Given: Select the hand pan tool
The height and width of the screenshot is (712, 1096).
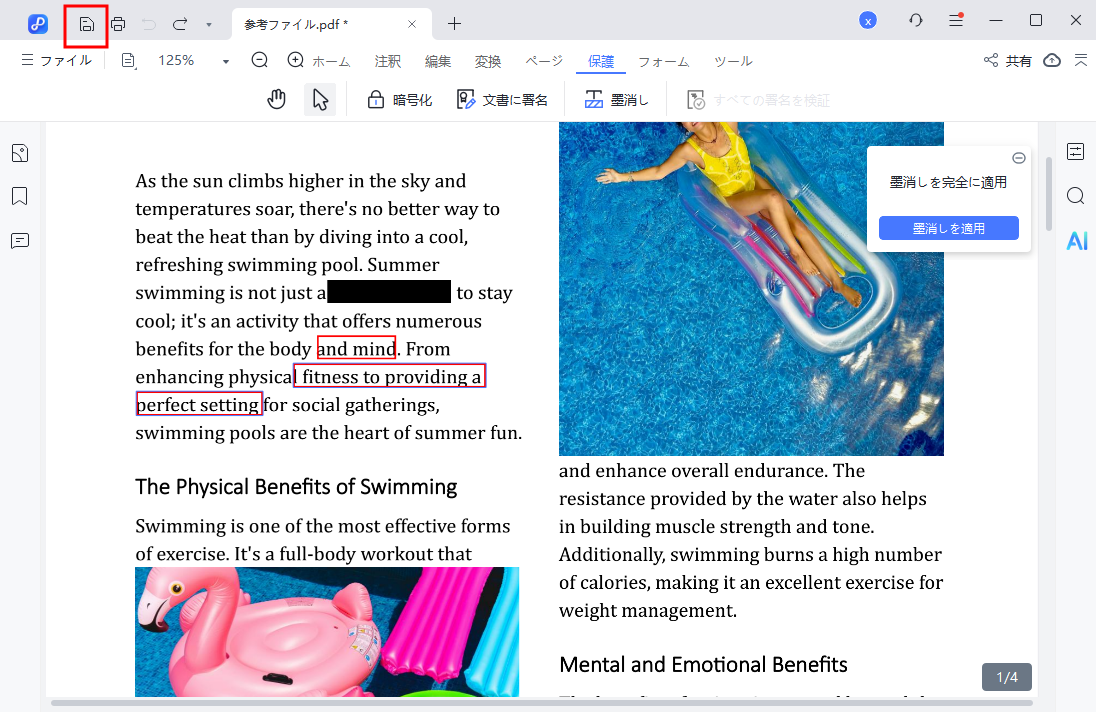Looking at the screenshot, I should (x=277, y=99).
